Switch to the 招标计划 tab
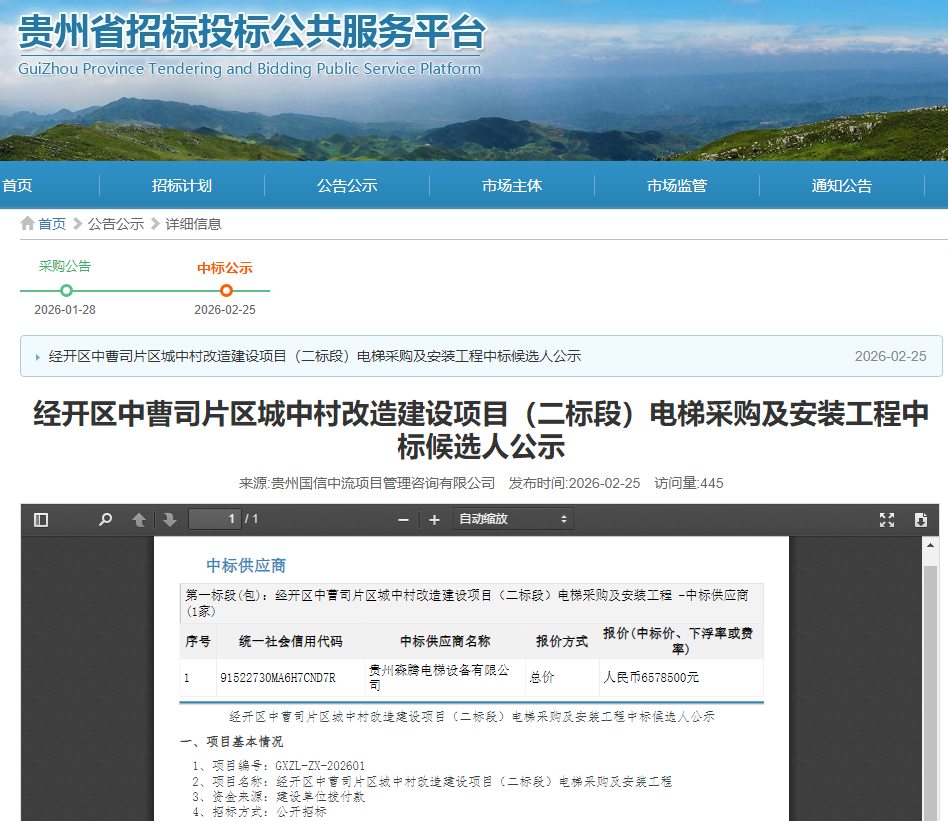948x821 pixels. click(181, 185)
